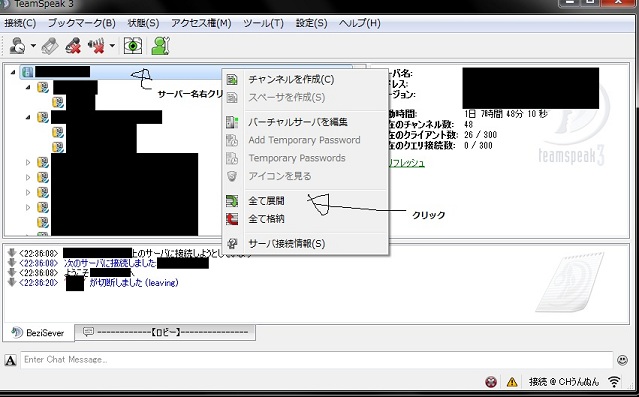Image resolution: width=639 pixels, height=397 pixels.
Task: Click the text format A icon
Action: [x=10, y=360]
